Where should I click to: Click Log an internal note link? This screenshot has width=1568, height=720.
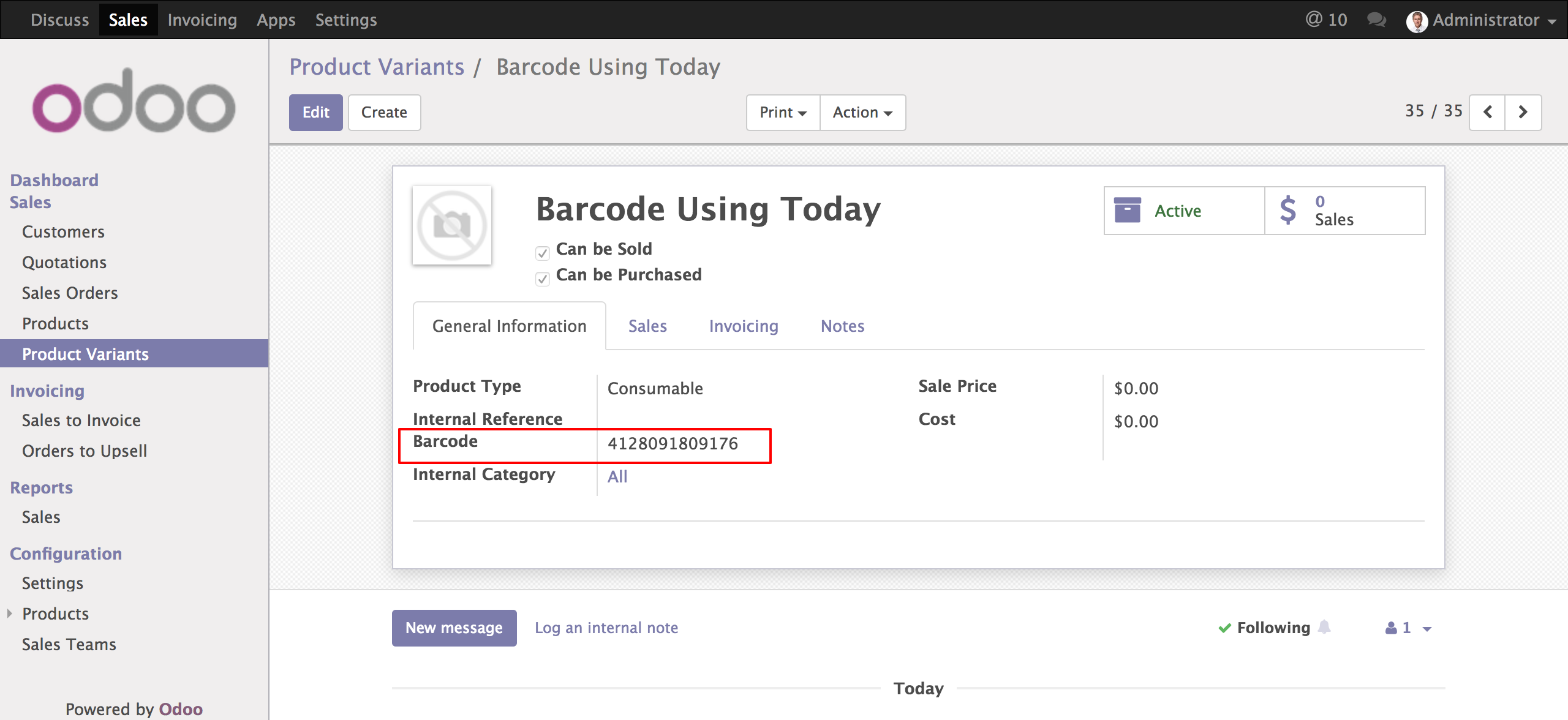(x=606, y=628)
